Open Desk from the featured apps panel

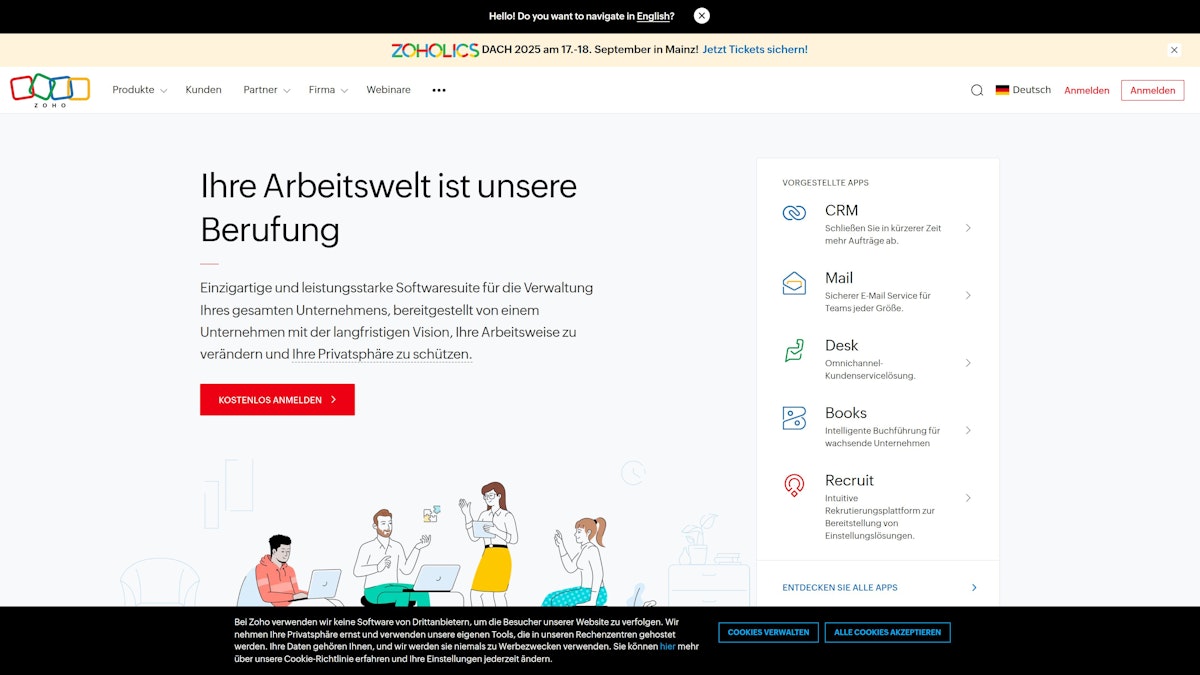(x=794, y=352)
